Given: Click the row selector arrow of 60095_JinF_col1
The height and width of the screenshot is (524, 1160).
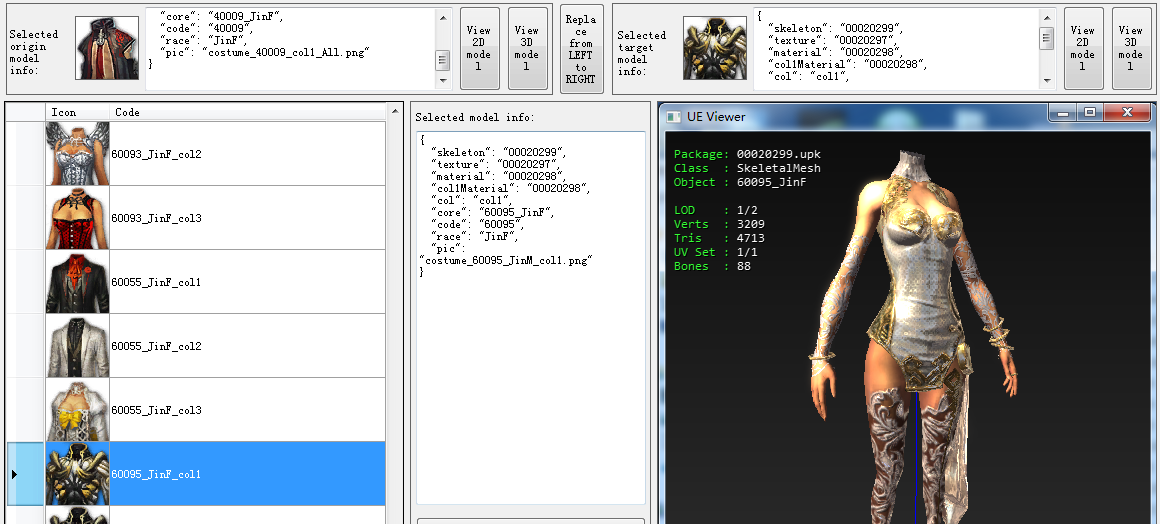Looking at the screenshot, I should tap(14, 474).
